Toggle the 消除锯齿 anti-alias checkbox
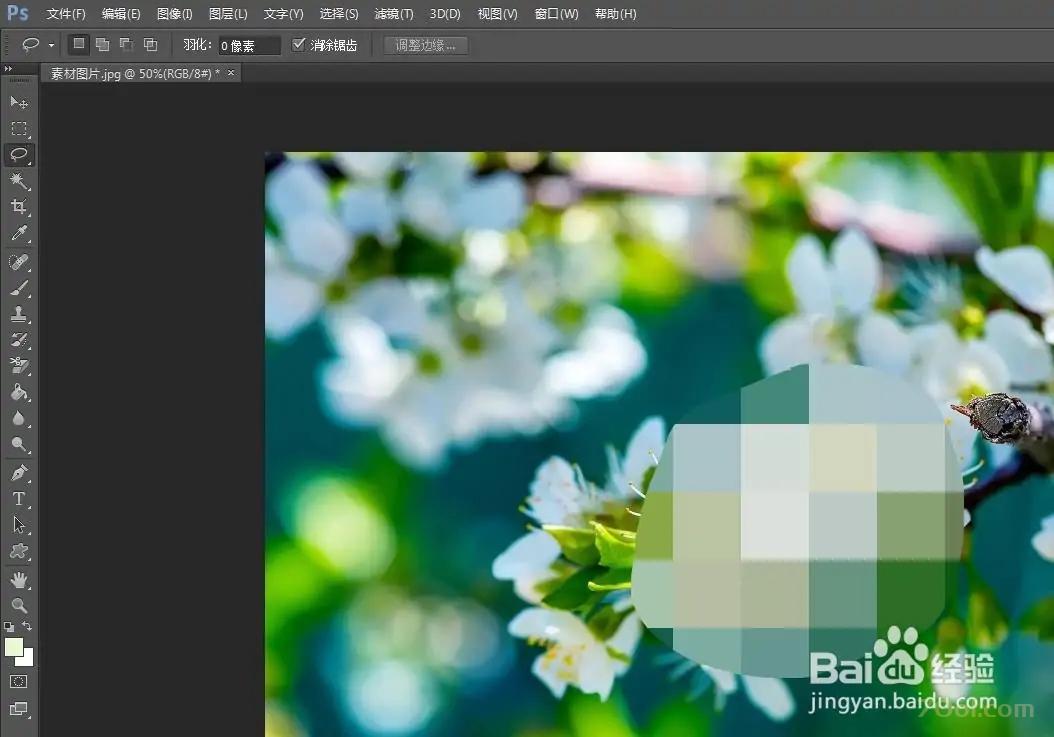The width and height of the screenshot is (1054, 737). 299,44
